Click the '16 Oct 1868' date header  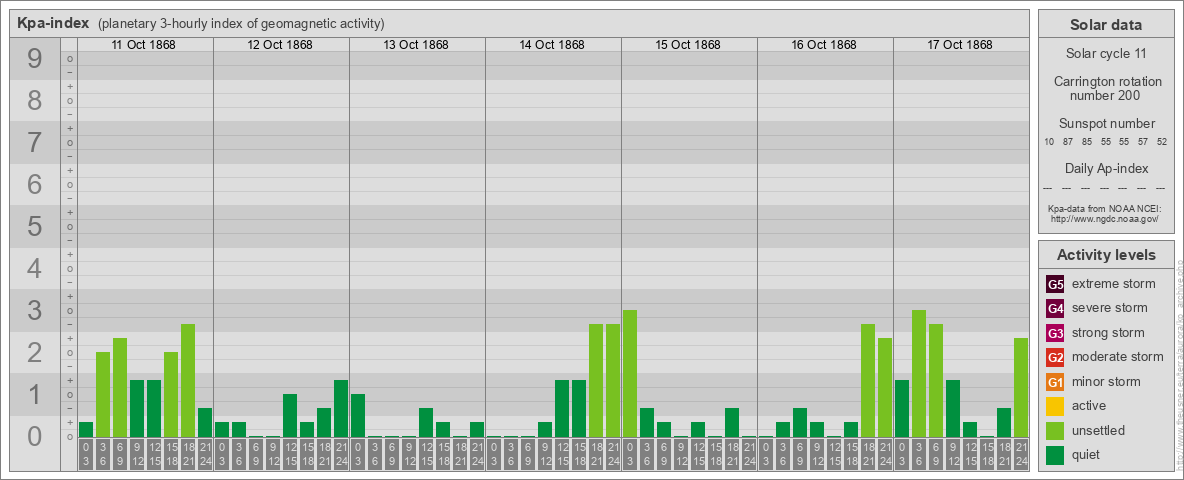824,45
